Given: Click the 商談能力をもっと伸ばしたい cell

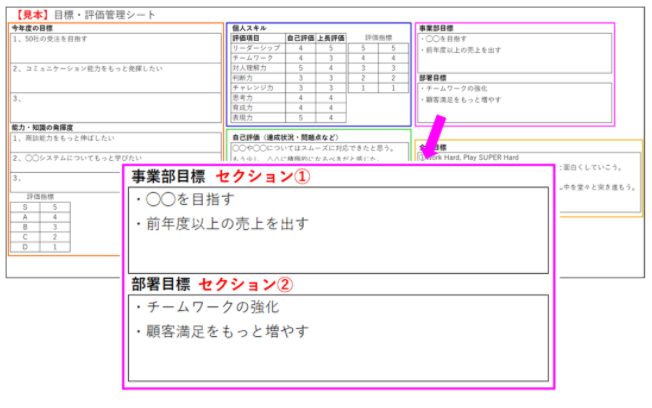Looking at the screenshot, I should click(65, 137).
